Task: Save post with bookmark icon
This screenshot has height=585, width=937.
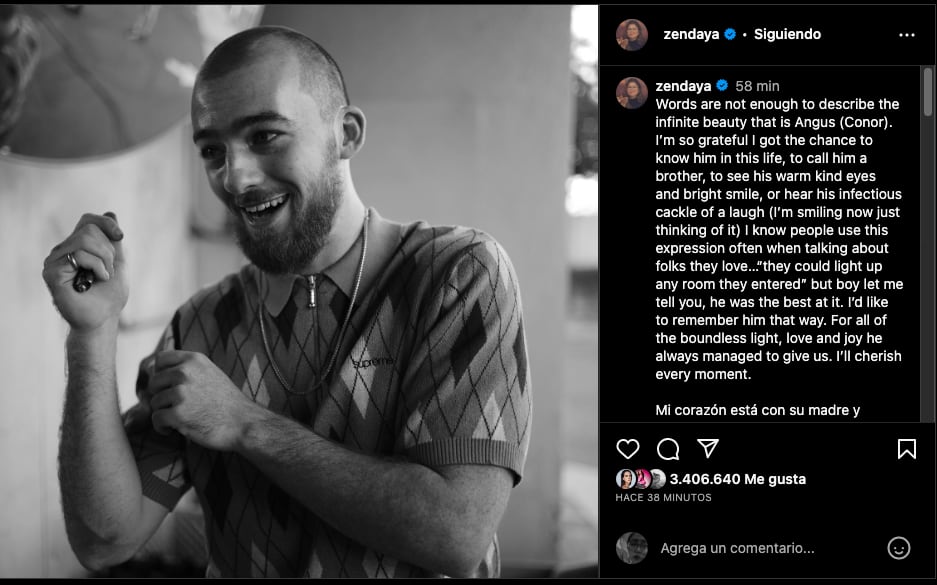Action: pyautogui.click(x=906, y=449)
